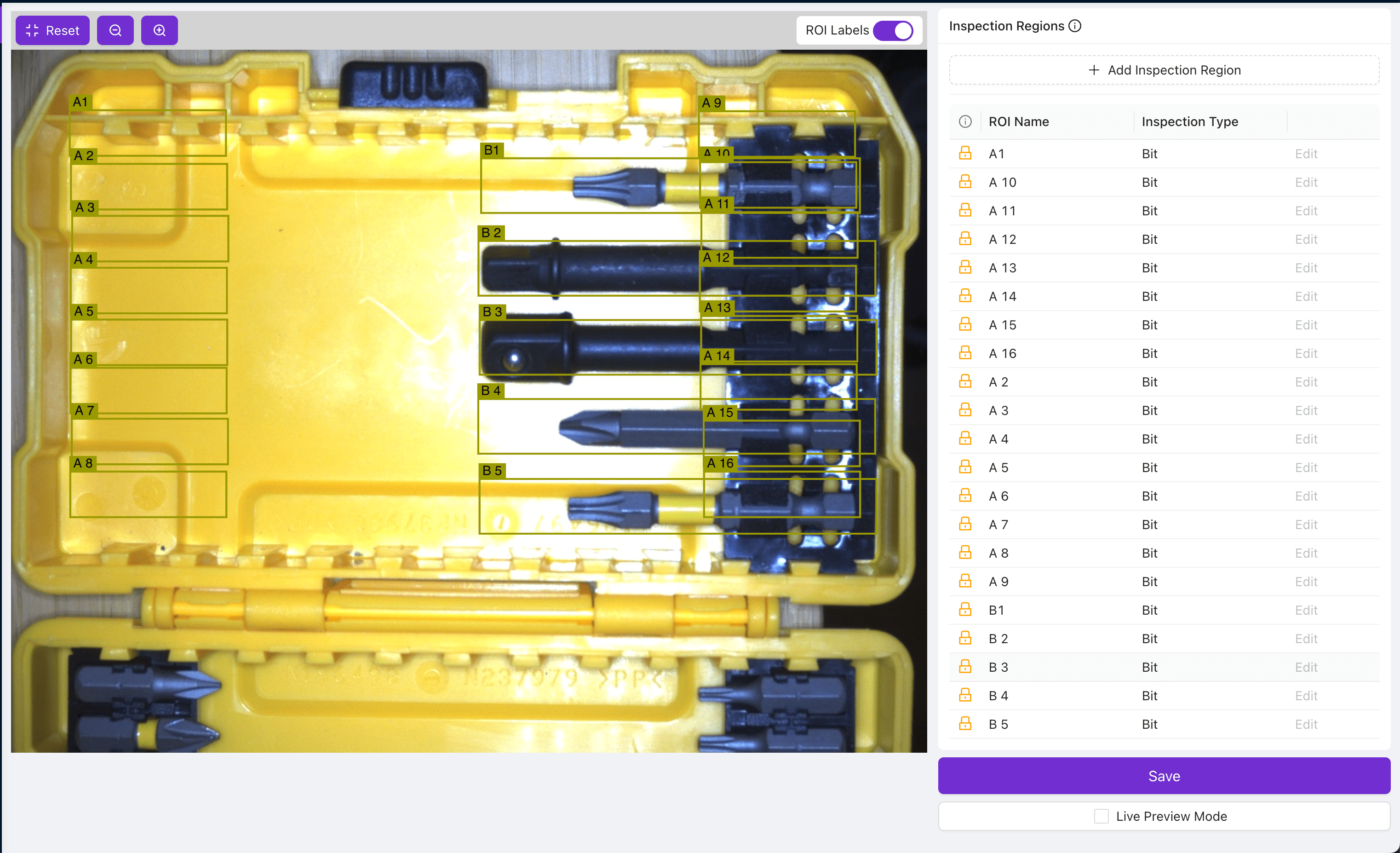Click the Inspection Regions info icon
Screen dimensions: 1400x853
pos(1074,26)
